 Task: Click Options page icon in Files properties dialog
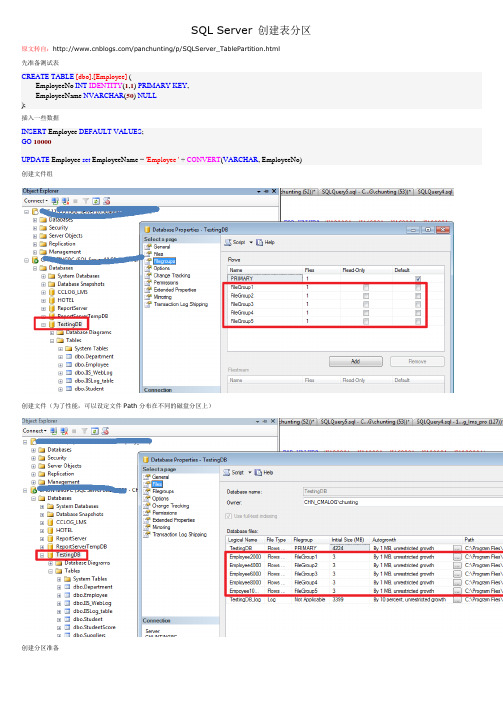(x=147, y=498)
